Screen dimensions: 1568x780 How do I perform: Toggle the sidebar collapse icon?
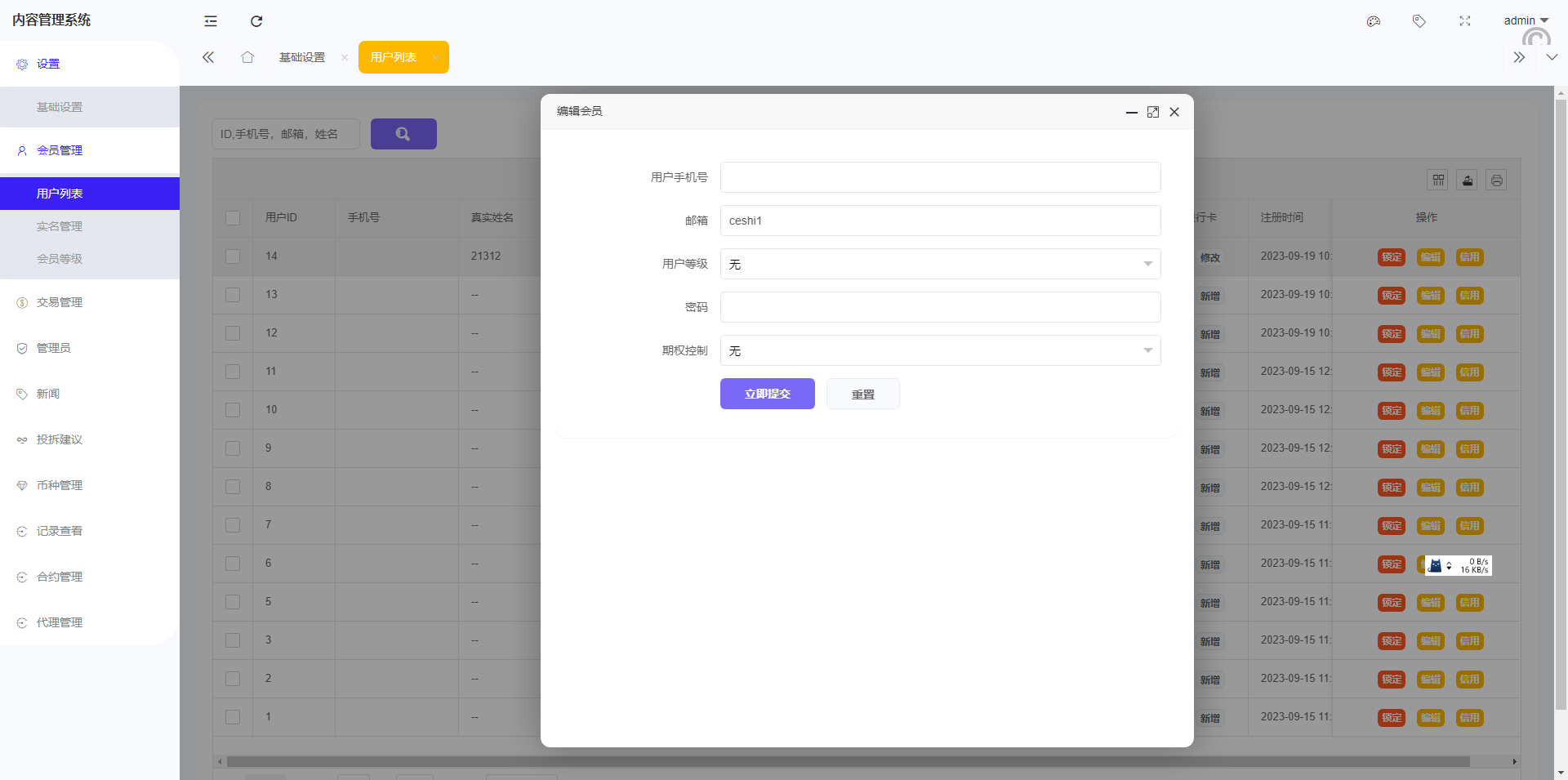(x=211, y=21)
